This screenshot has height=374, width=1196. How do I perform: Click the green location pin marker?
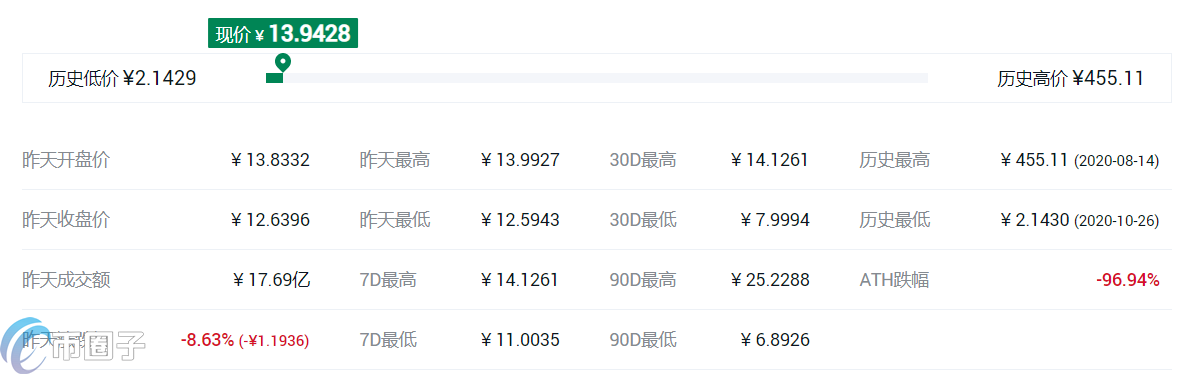tap(283, 62)
